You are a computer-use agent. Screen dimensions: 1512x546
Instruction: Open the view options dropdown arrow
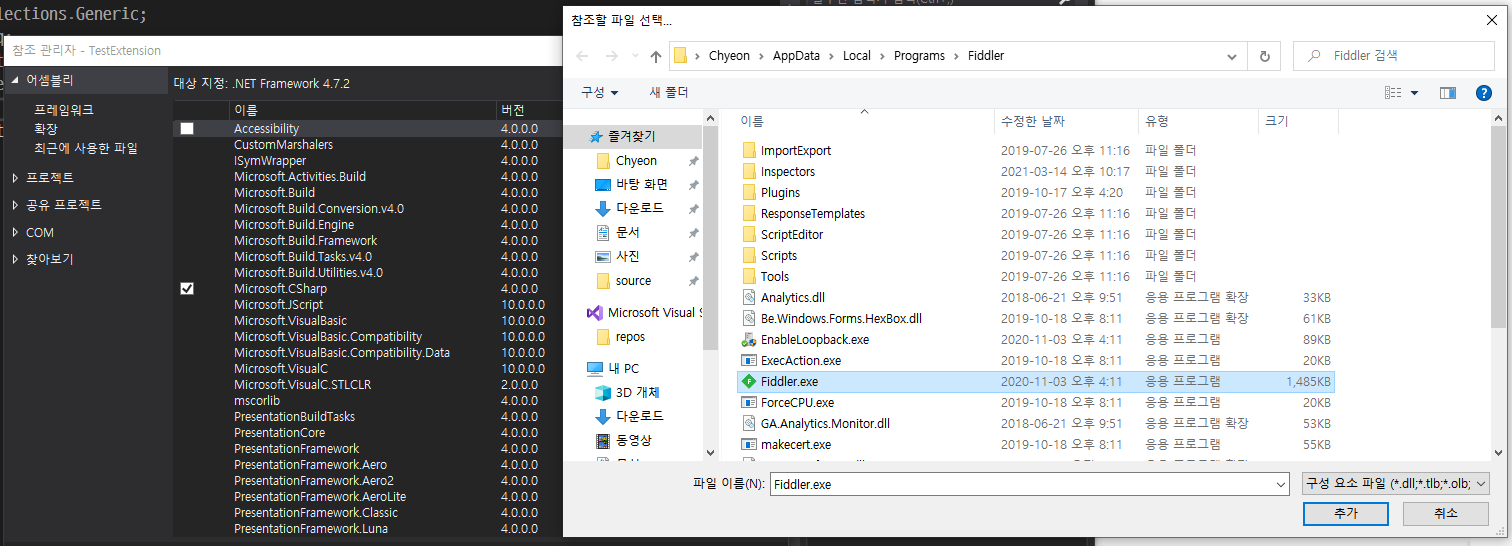1414,93
